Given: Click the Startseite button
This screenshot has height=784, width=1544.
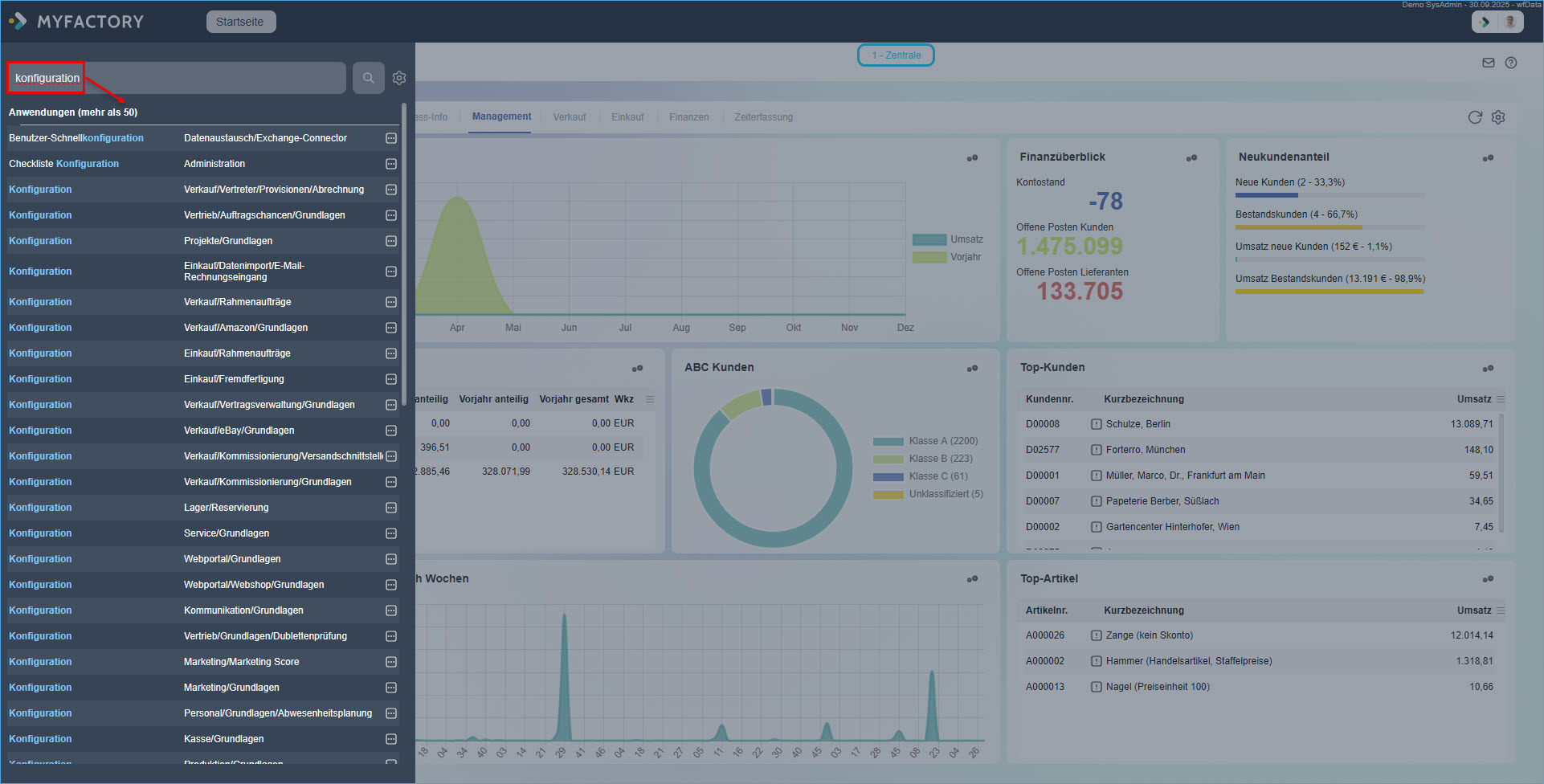Looking at the screenshot, I should 240,22.
